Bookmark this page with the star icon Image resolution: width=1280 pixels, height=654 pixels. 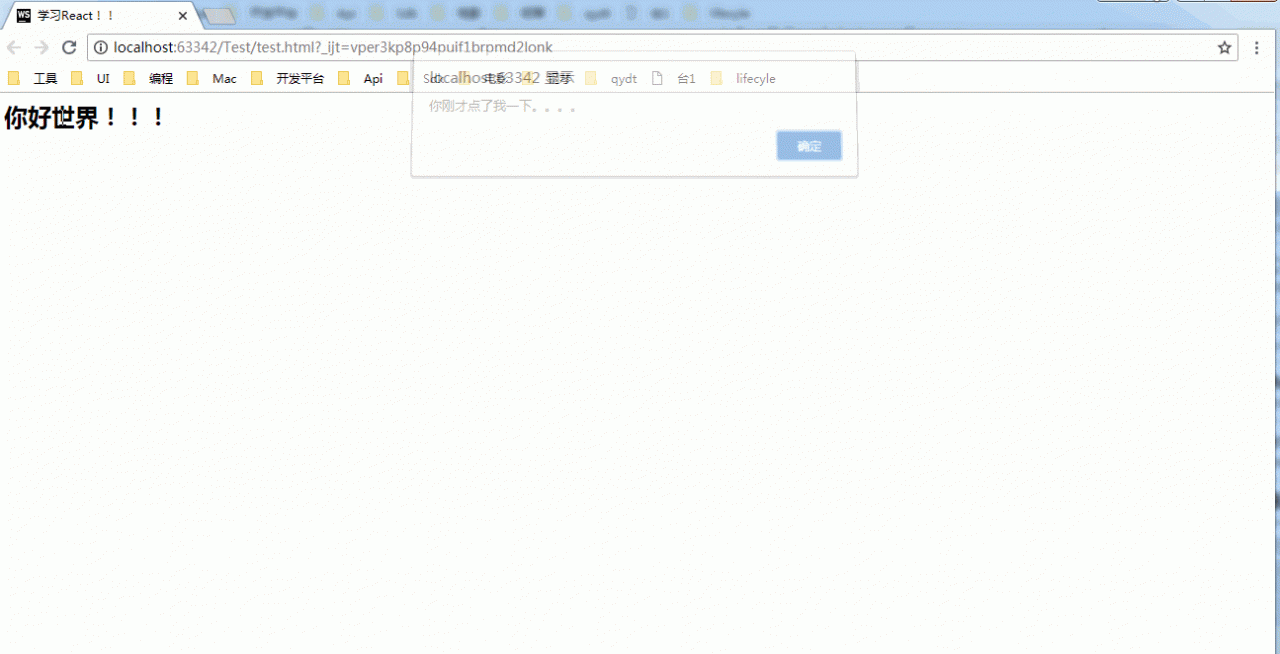(x=1224, y=47)
